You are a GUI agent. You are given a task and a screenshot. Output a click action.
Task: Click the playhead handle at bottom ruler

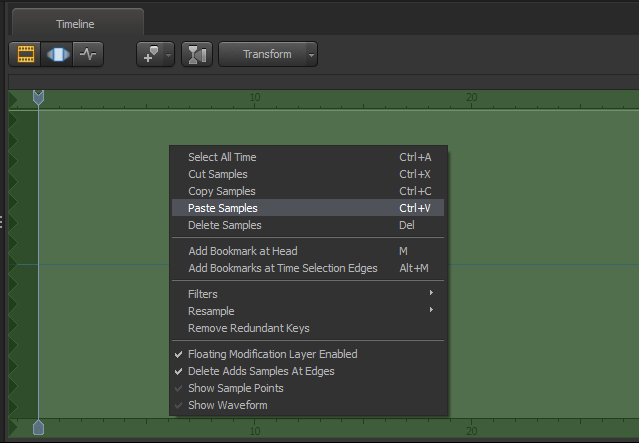click(38, 428)
